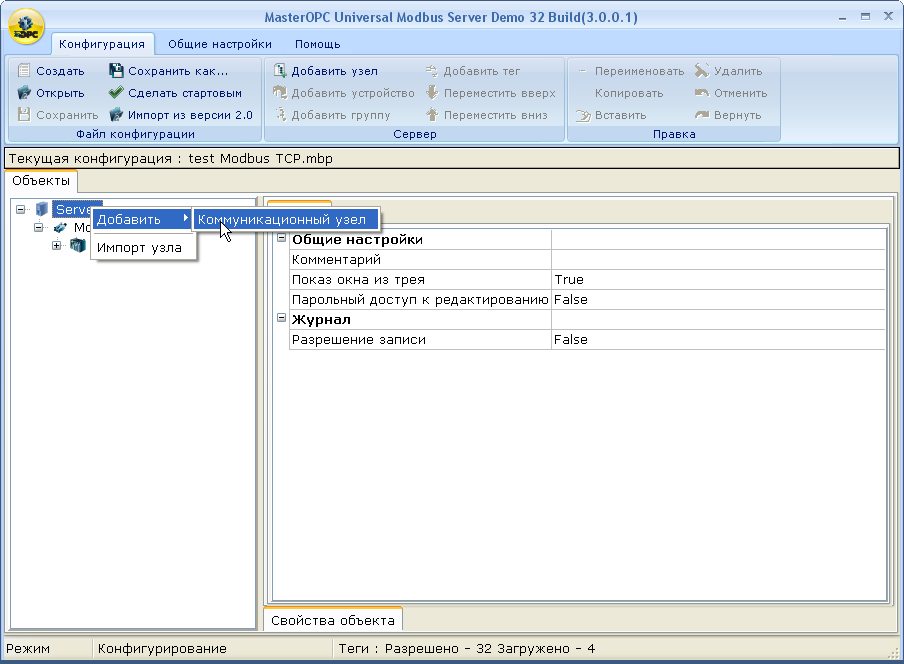Viewport: 904px width, 664px height.
Task: Click the Комментарий value field
Action: [717, 260]
